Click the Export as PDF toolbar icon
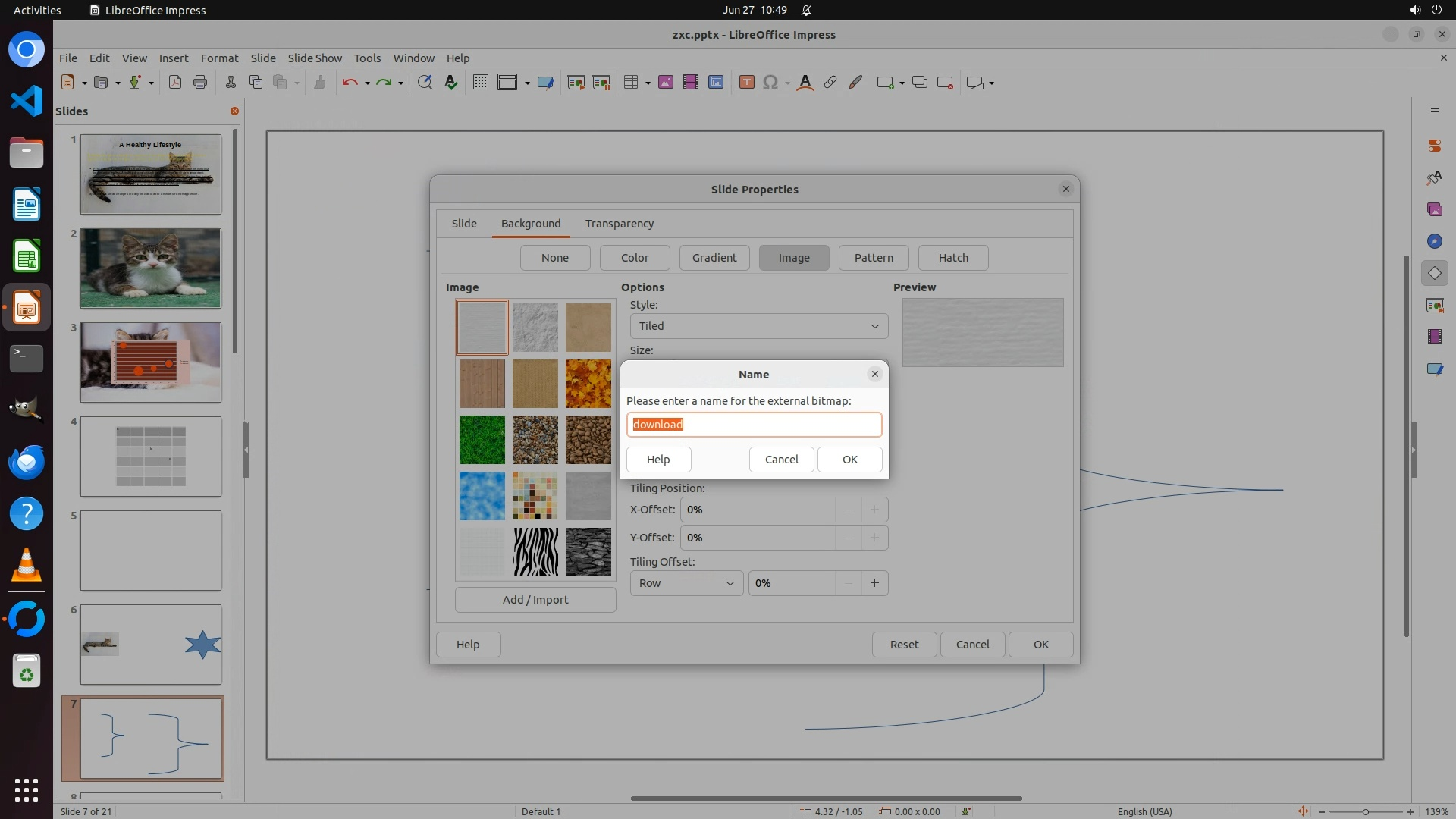1456x819 pixels. pos(175,83)
